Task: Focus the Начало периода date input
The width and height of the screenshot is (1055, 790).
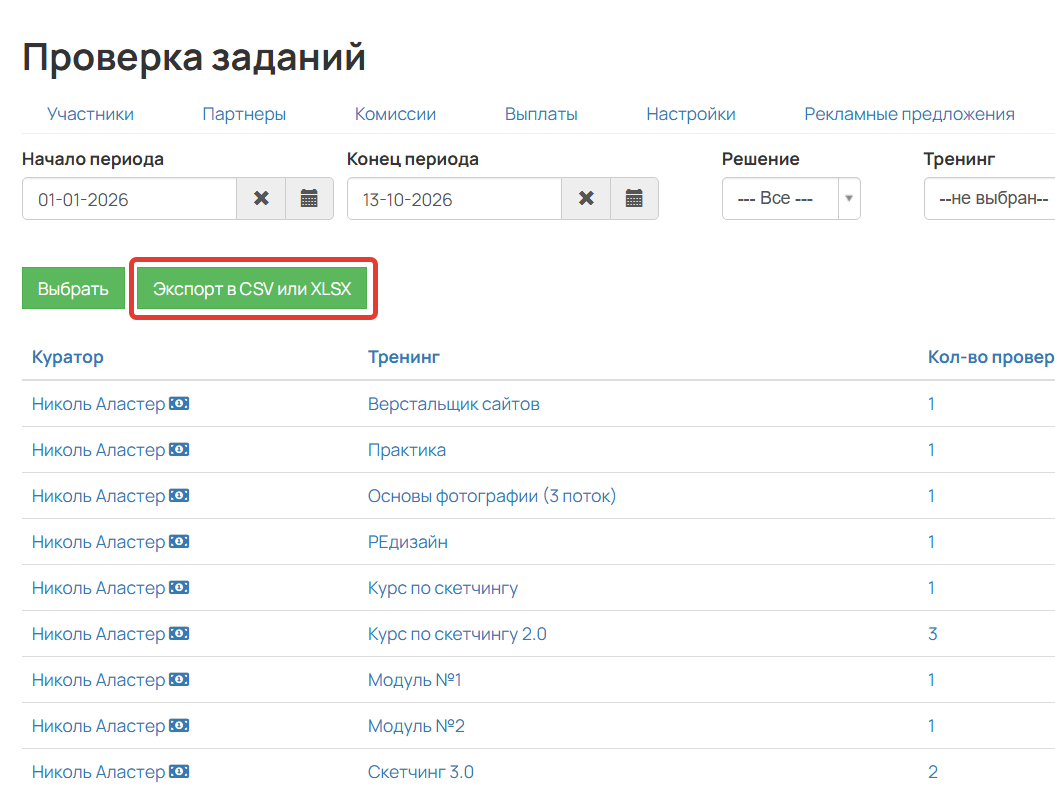Action: (129, 199)
